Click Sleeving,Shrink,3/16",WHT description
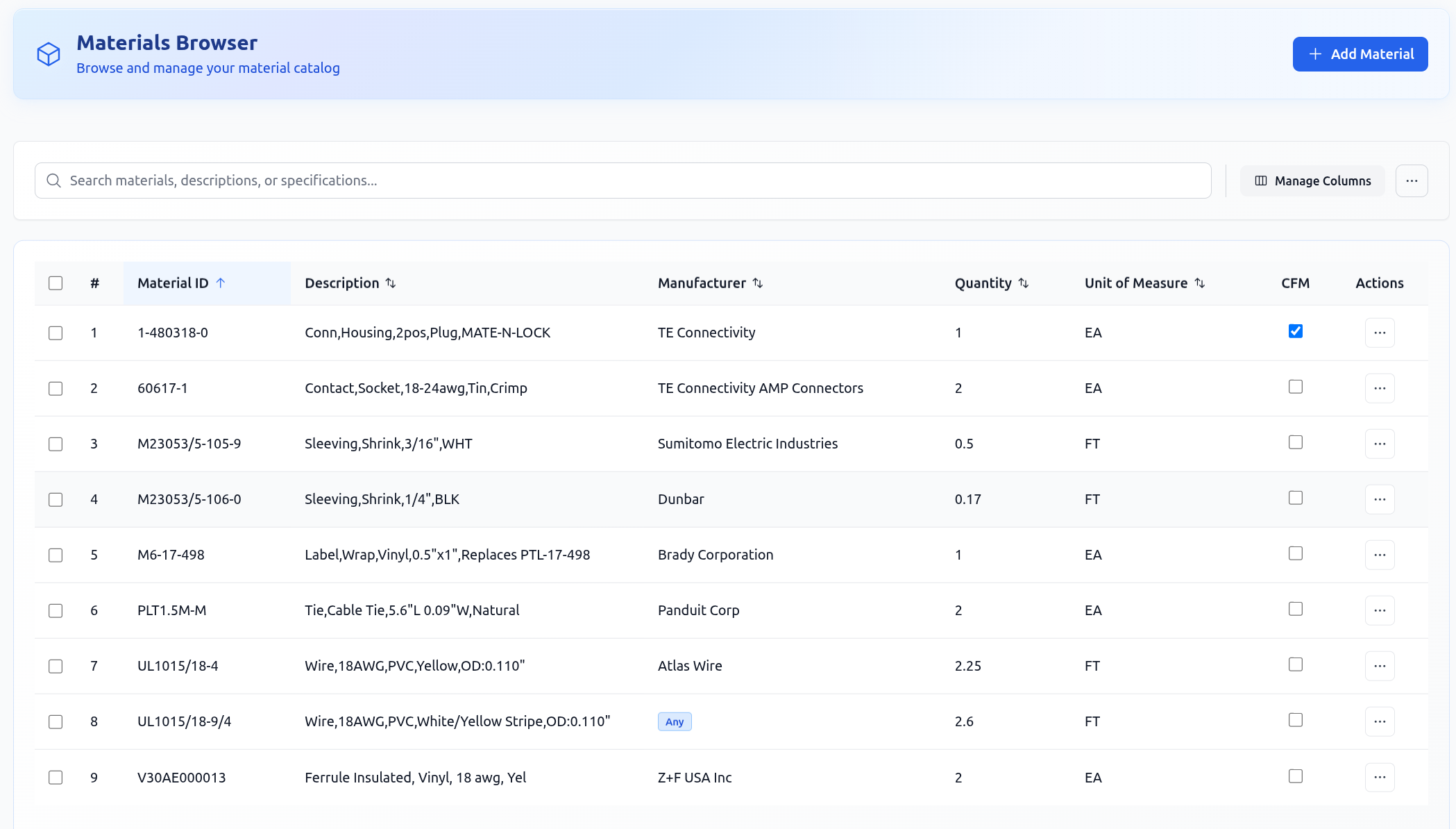 point(389,444)
